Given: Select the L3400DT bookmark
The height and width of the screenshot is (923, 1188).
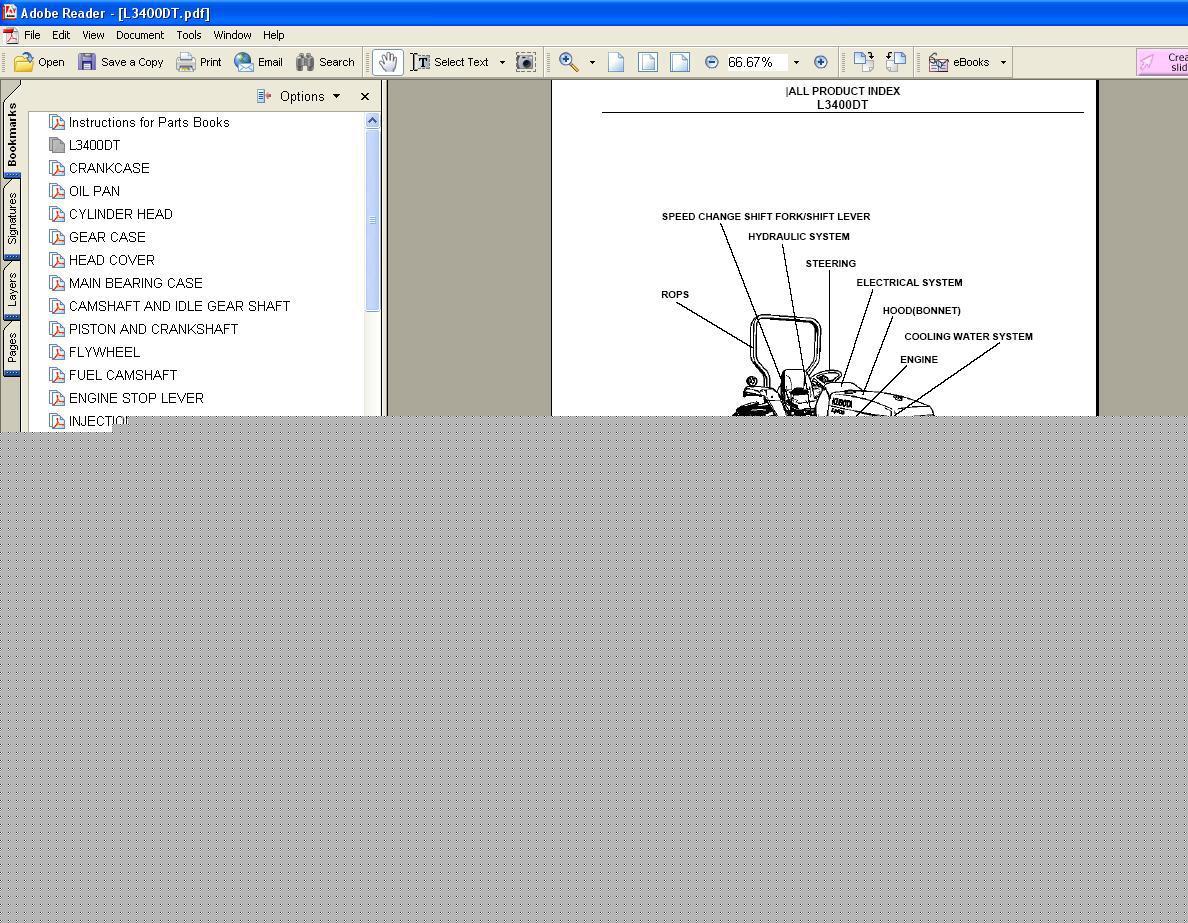Looking at the screenshot, I should coord(94,145).
